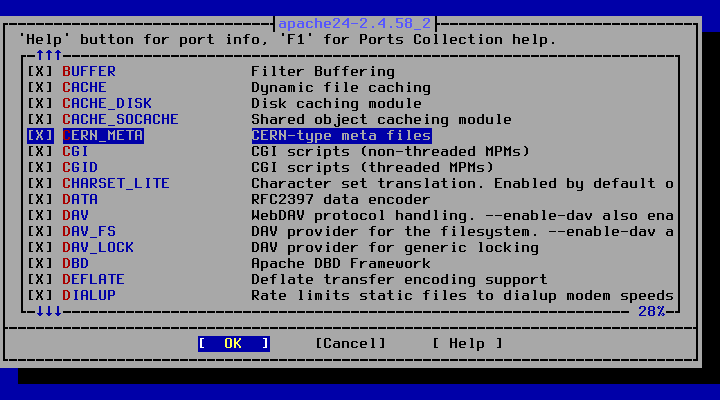The image size is (720, 400).
Task: Select the DBD option name
Action: coord(75,264)
